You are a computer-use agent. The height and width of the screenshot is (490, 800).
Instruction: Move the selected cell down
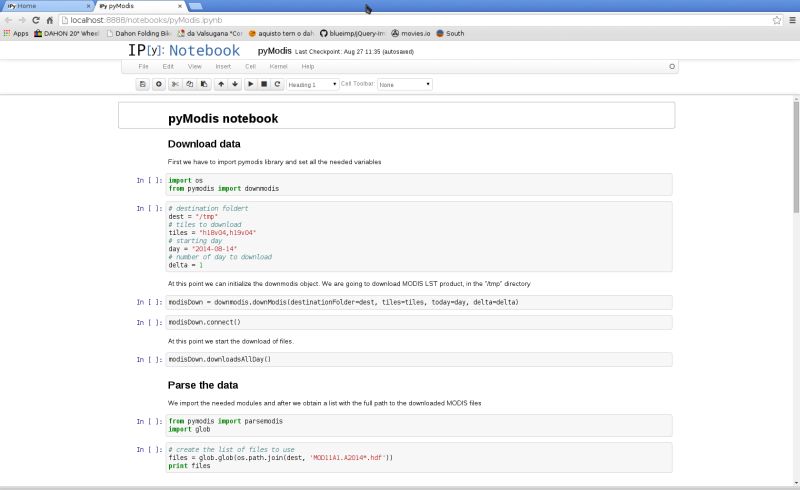coord(235,84)
